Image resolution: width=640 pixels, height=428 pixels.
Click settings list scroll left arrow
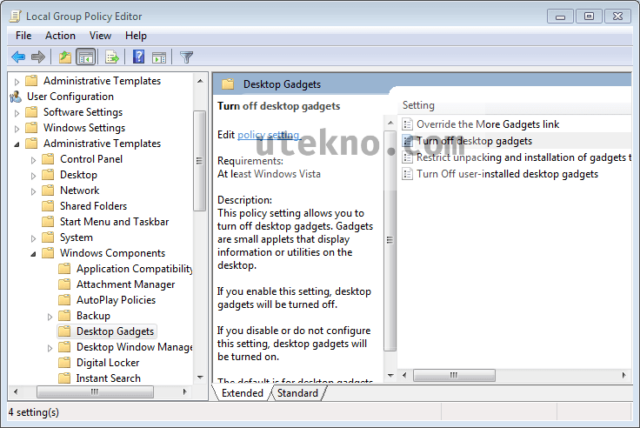404,375
